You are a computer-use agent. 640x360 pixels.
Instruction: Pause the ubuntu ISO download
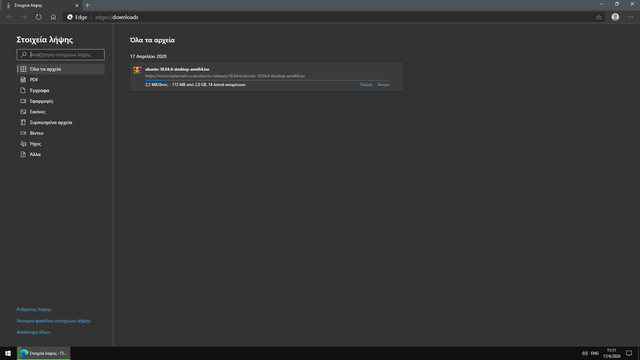(x=366, y=84)
